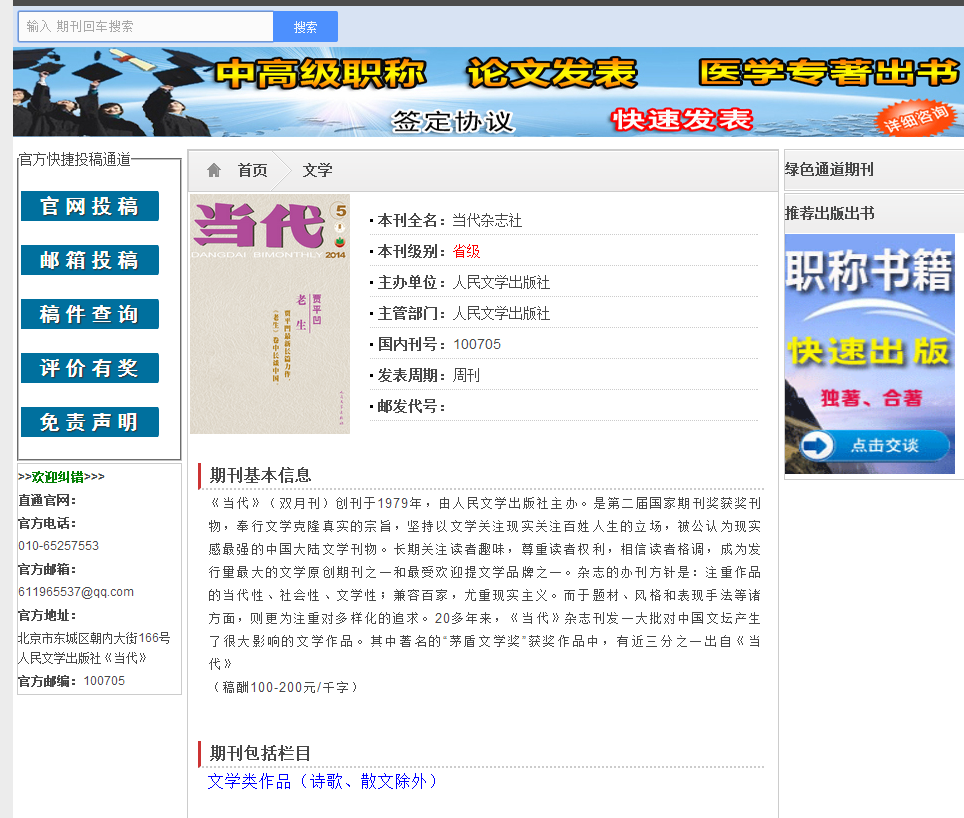Open the 绿色通道期刊 sidebar heading
The image size is (964, 818).
click(x=829, y=170)
